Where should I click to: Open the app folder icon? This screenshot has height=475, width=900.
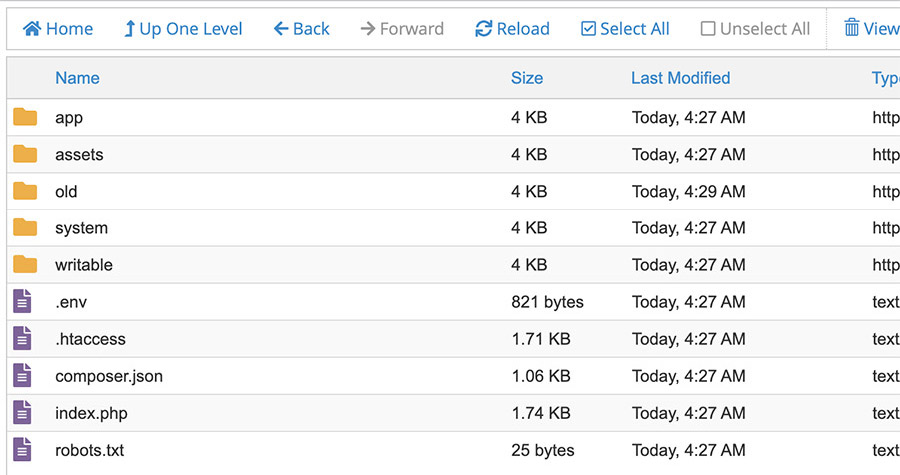pos(25,117)
